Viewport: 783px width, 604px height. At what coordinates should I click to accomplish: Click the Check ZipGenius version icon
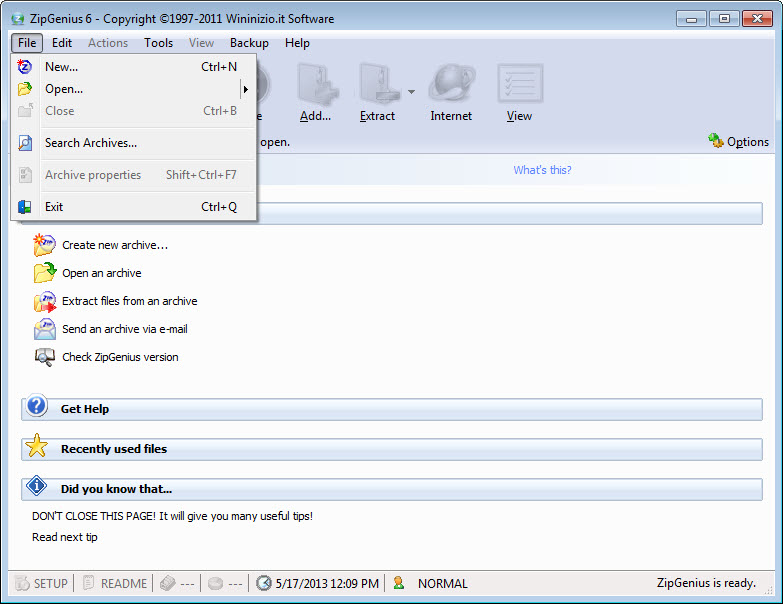pyautogui.click(x=44, y=357)
